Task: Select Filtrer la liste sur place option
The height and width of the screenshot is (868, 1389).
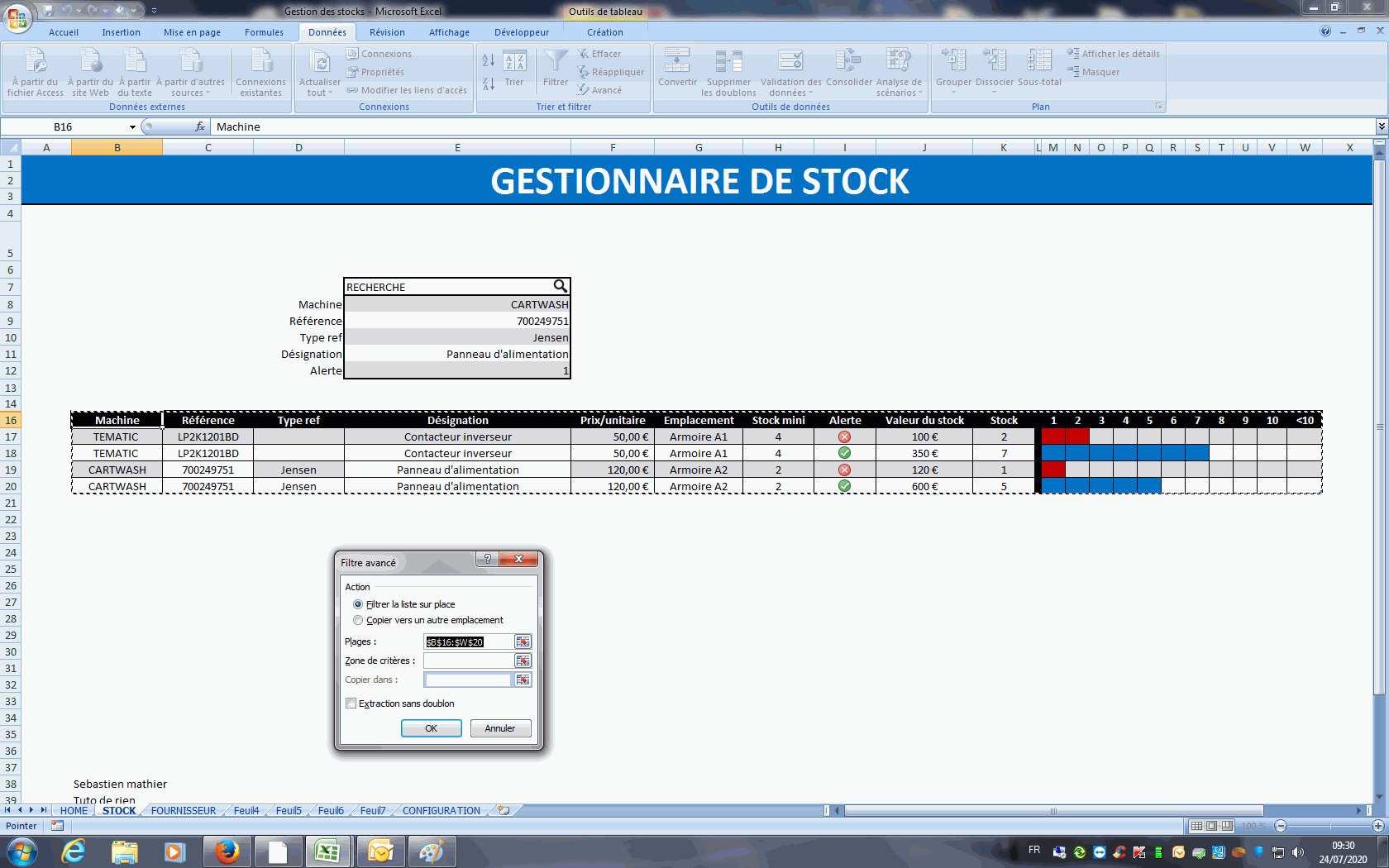Action: click(x=358, y=604)
